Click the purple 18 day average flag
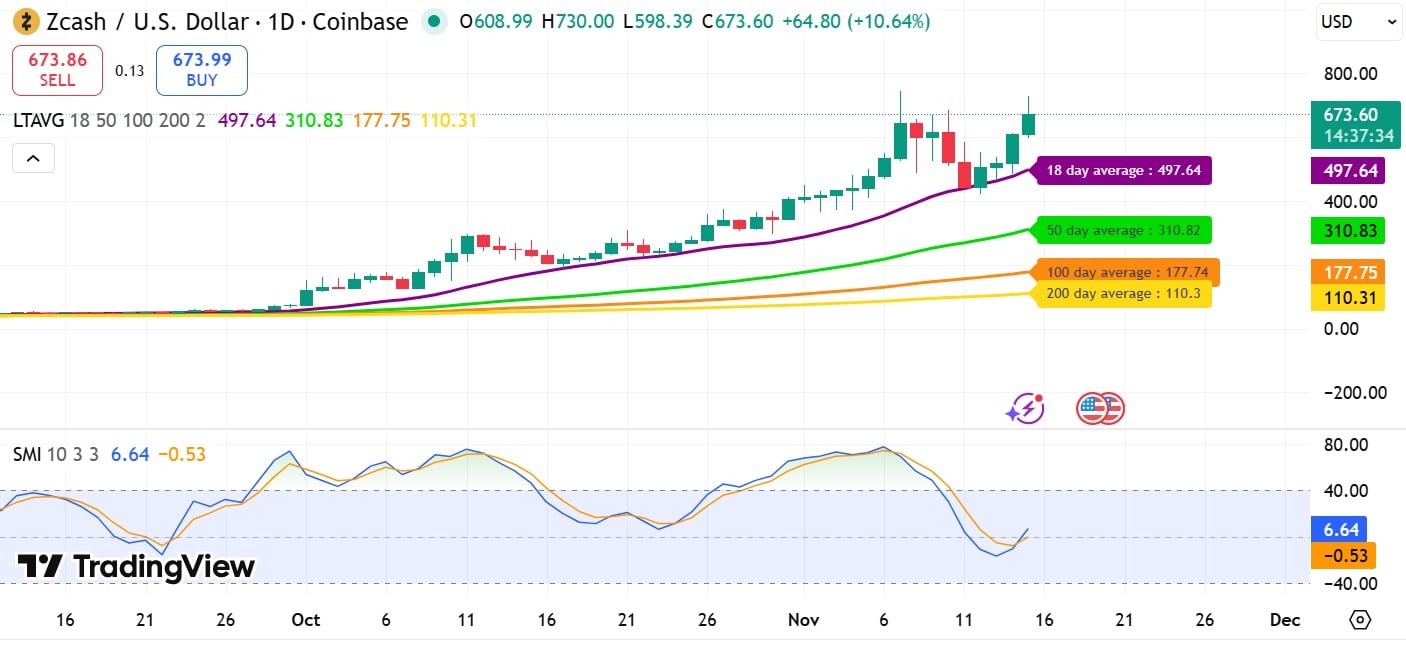Image resolution: width=1406 pixels, height=645 pixels. tap(1123, 170)
